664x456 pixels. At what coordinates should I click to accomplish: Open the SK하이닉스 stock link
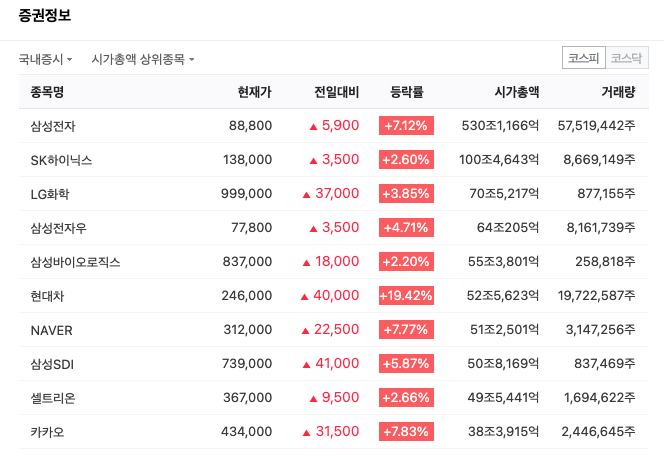[61, 160]
